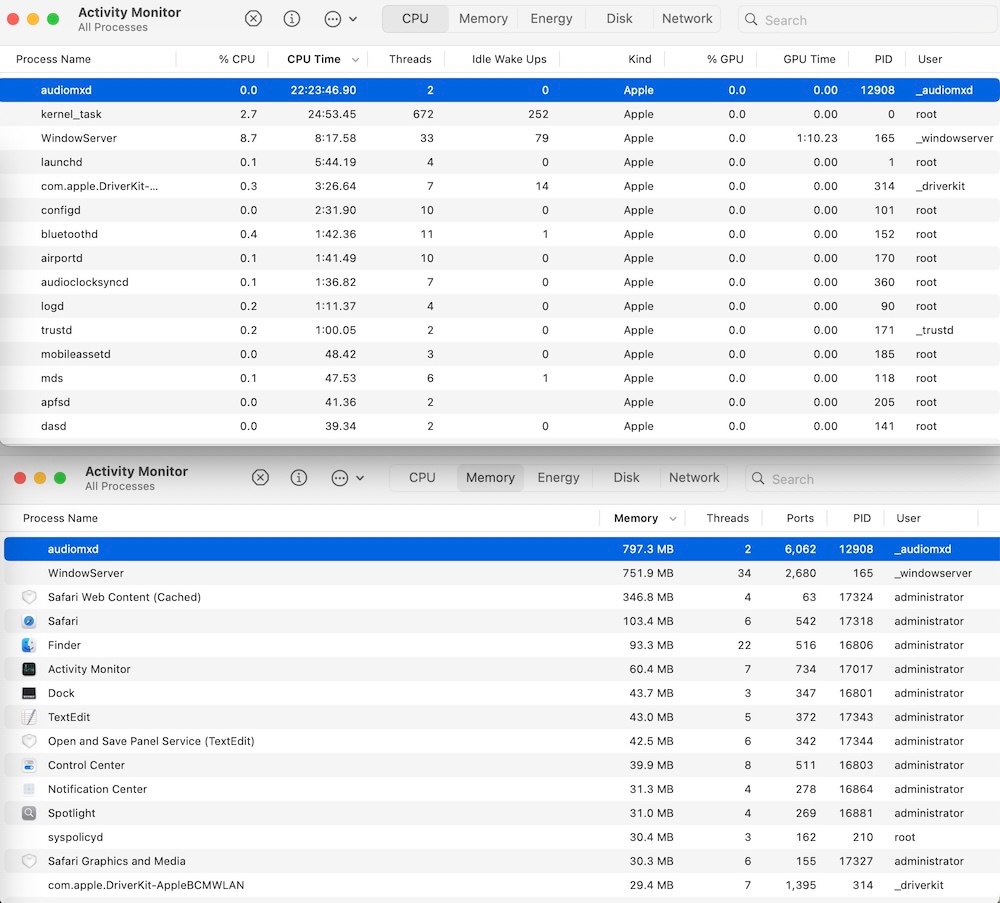Sort by % GPU column header

coord(710,59)
